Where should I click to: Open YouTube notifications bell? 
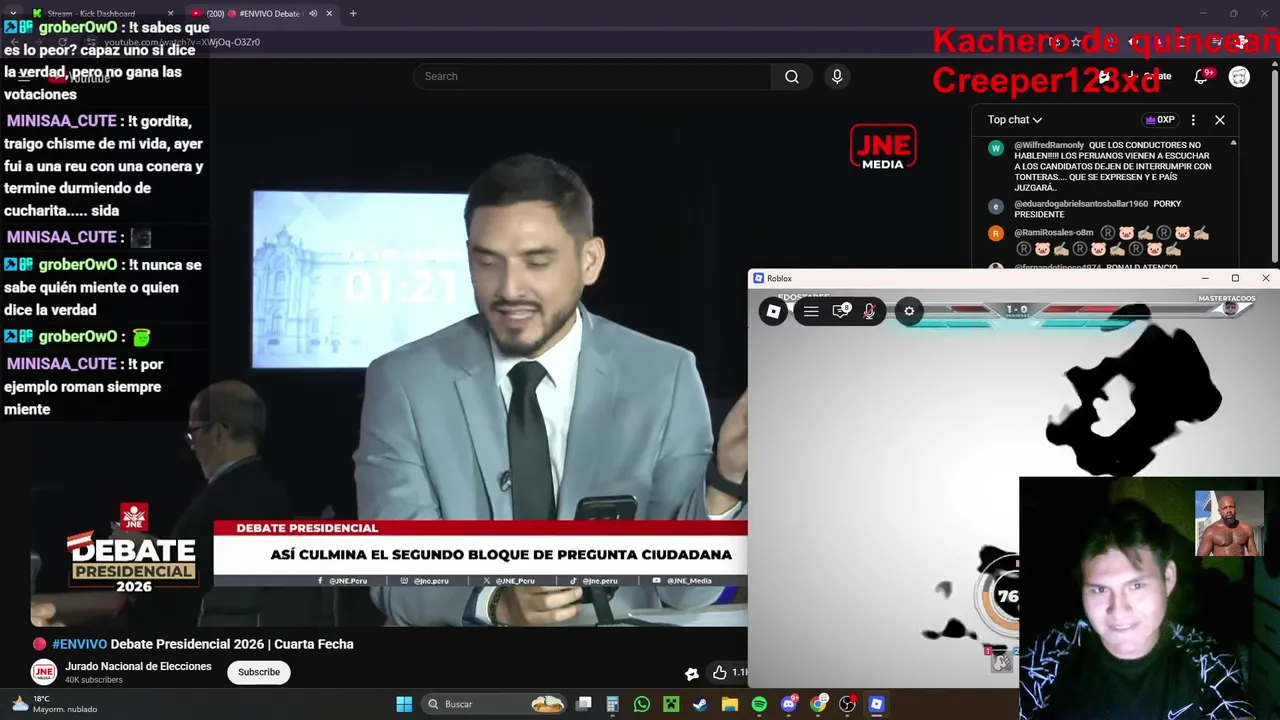tap(1202, 76)
